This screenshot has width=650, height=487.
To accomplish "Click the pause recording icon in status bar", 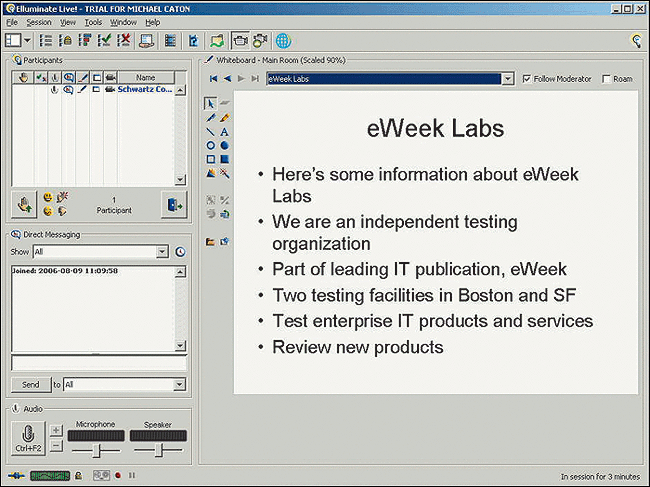I will click(x=132, y=475).
